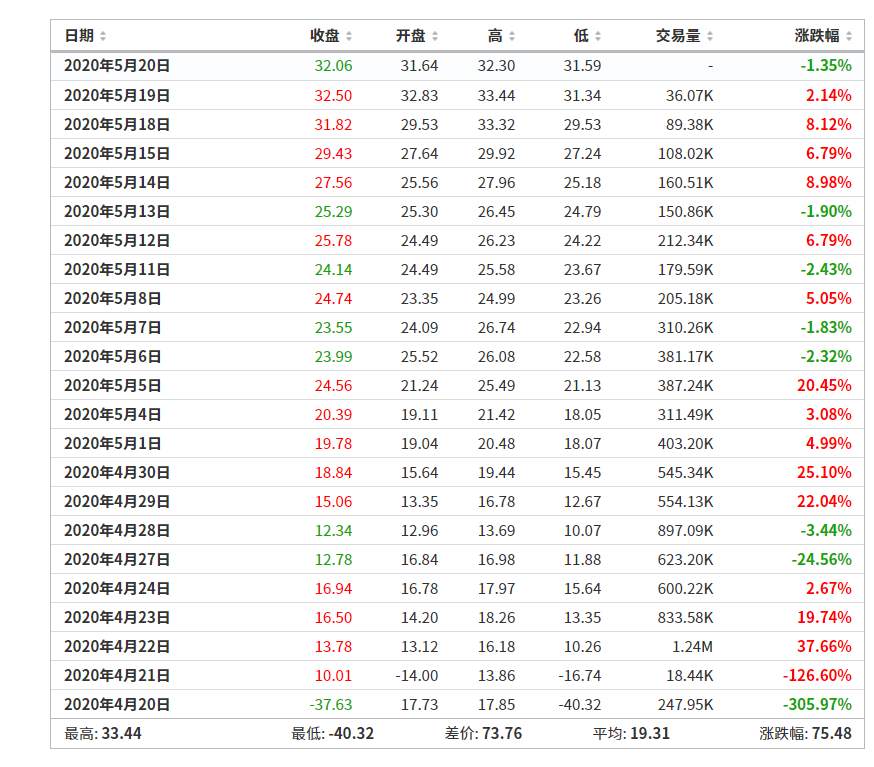
Task: Click the volume value 897.09K
Action: (x=686, y=531)
